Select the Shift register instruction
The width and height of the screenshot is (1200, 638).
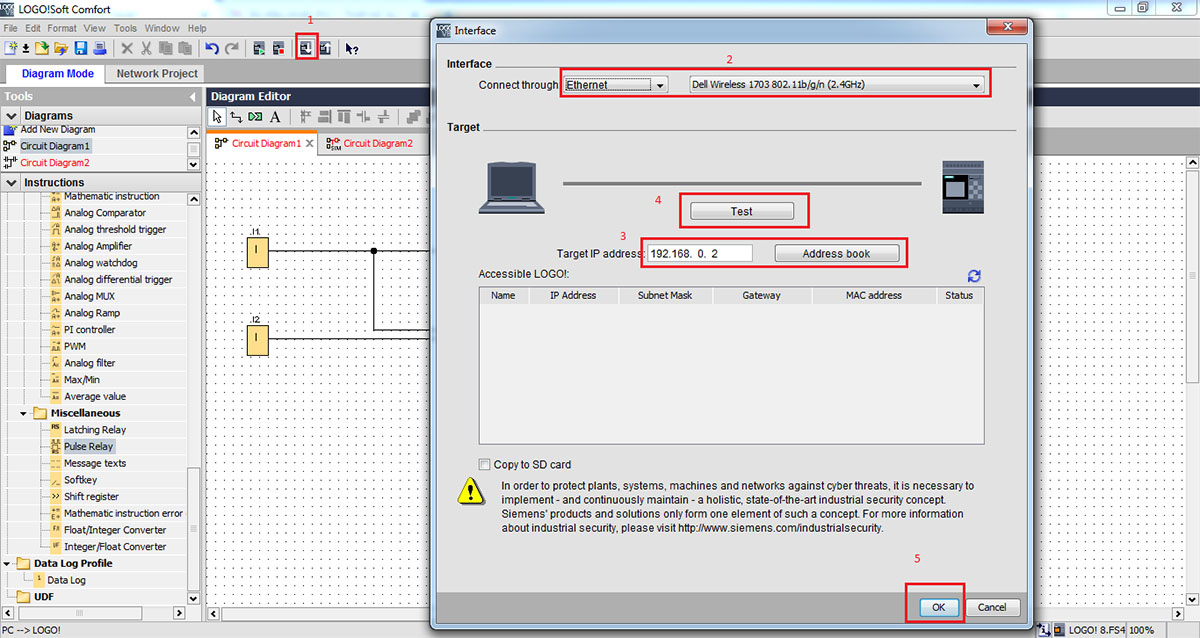tap(91, 497)
